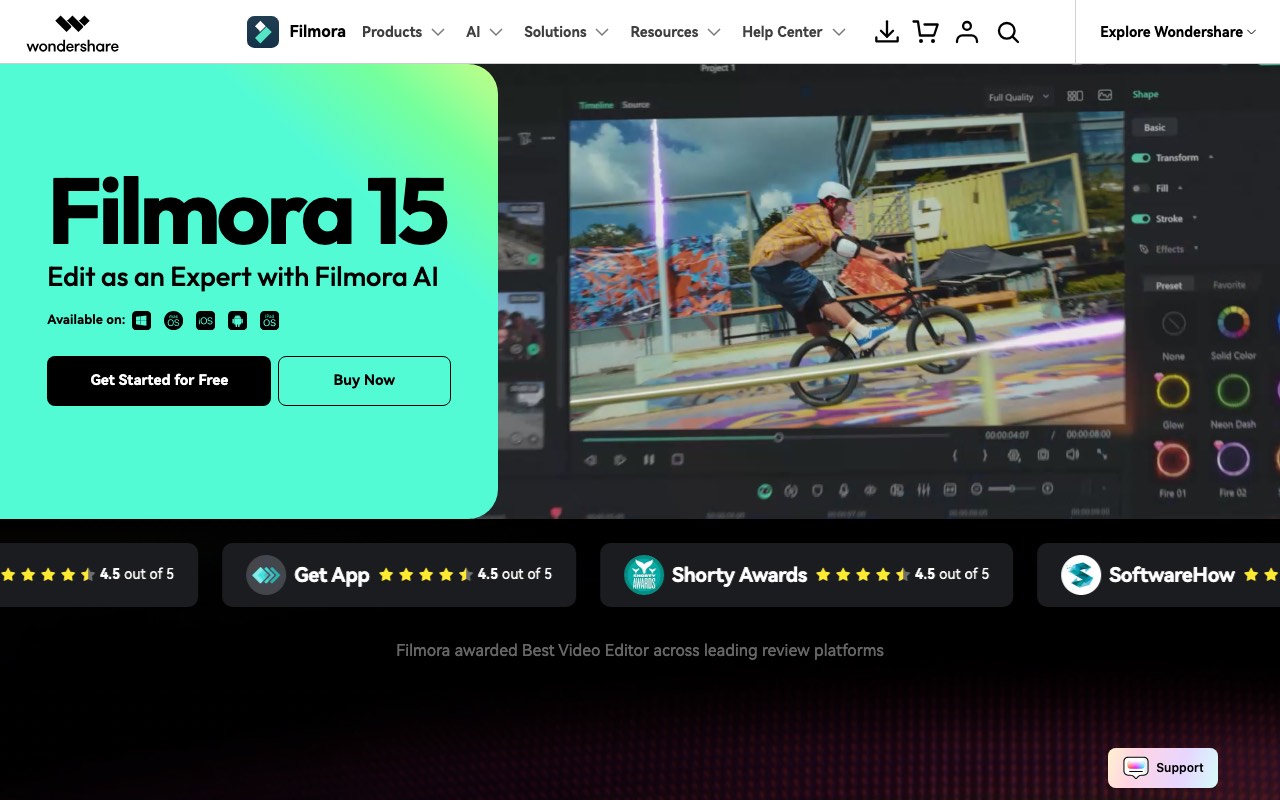Viewport: 1280px width, 800px height.
Task: Click the zoom slider in preview toolbar
Action: (1010, 489)
